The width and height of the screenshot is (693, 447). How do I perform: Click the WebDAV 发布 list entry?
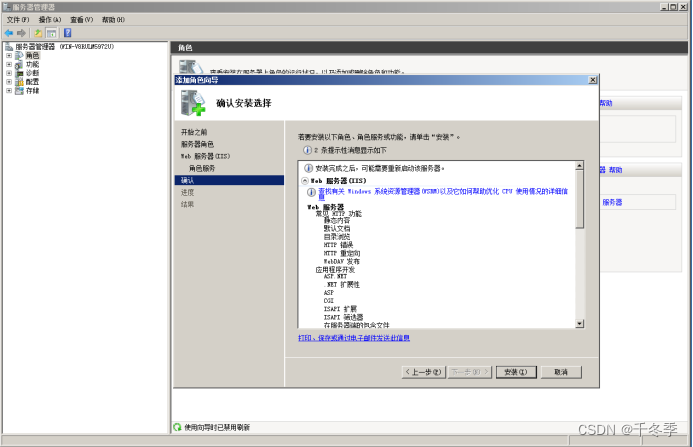[x=342, y=261]
